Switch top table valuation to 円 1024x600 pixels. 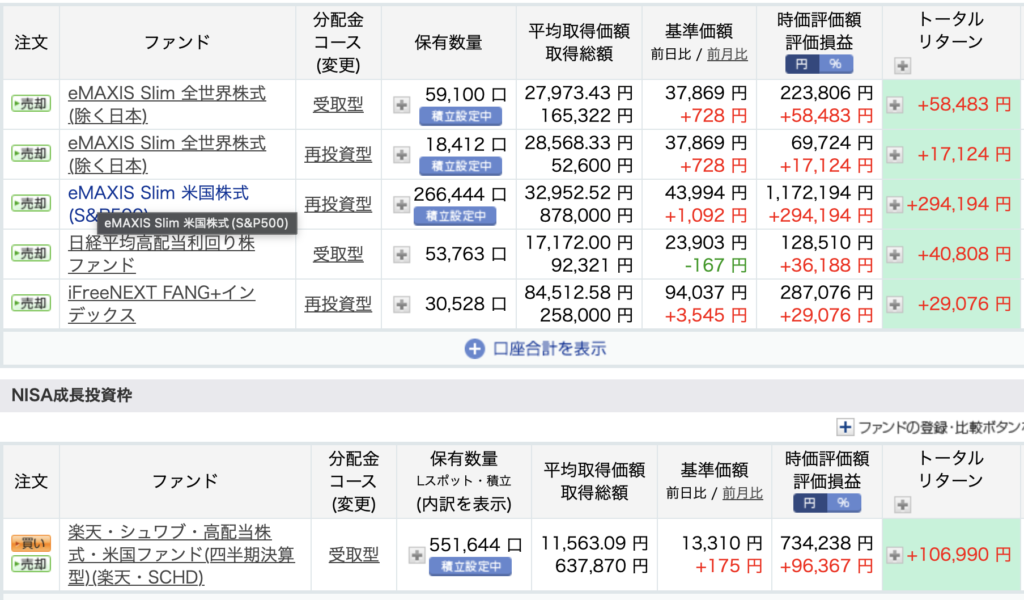pyautogui.click(x=801, y=64)
